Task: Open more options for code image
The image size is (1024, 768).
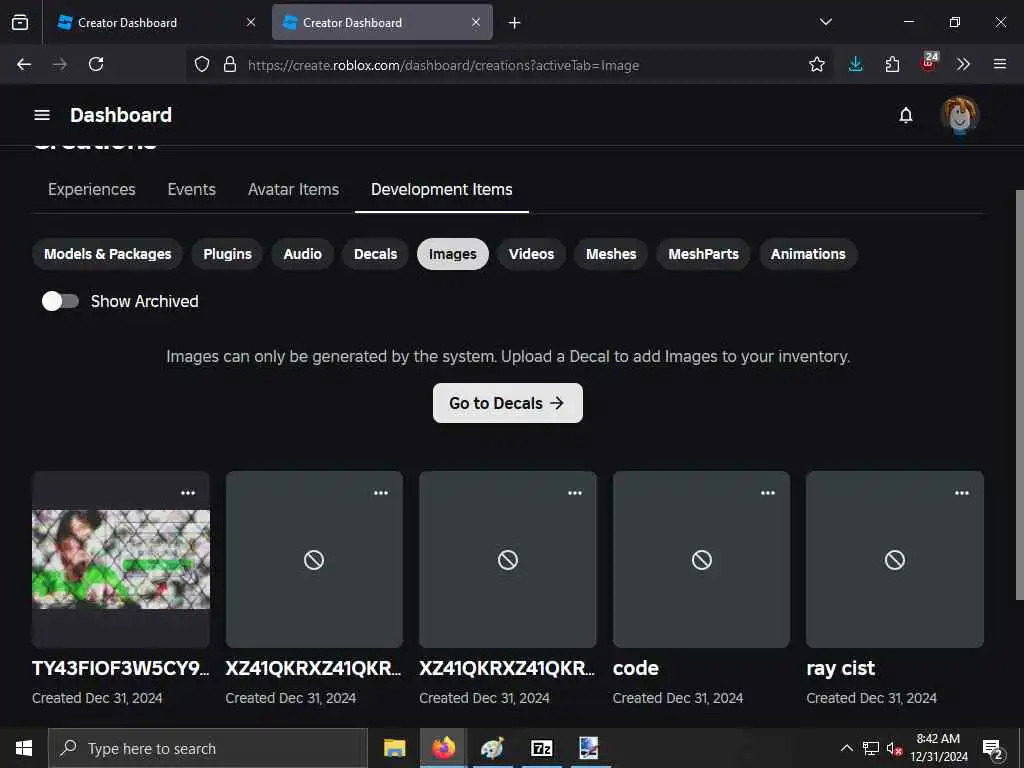Action: 768,493
